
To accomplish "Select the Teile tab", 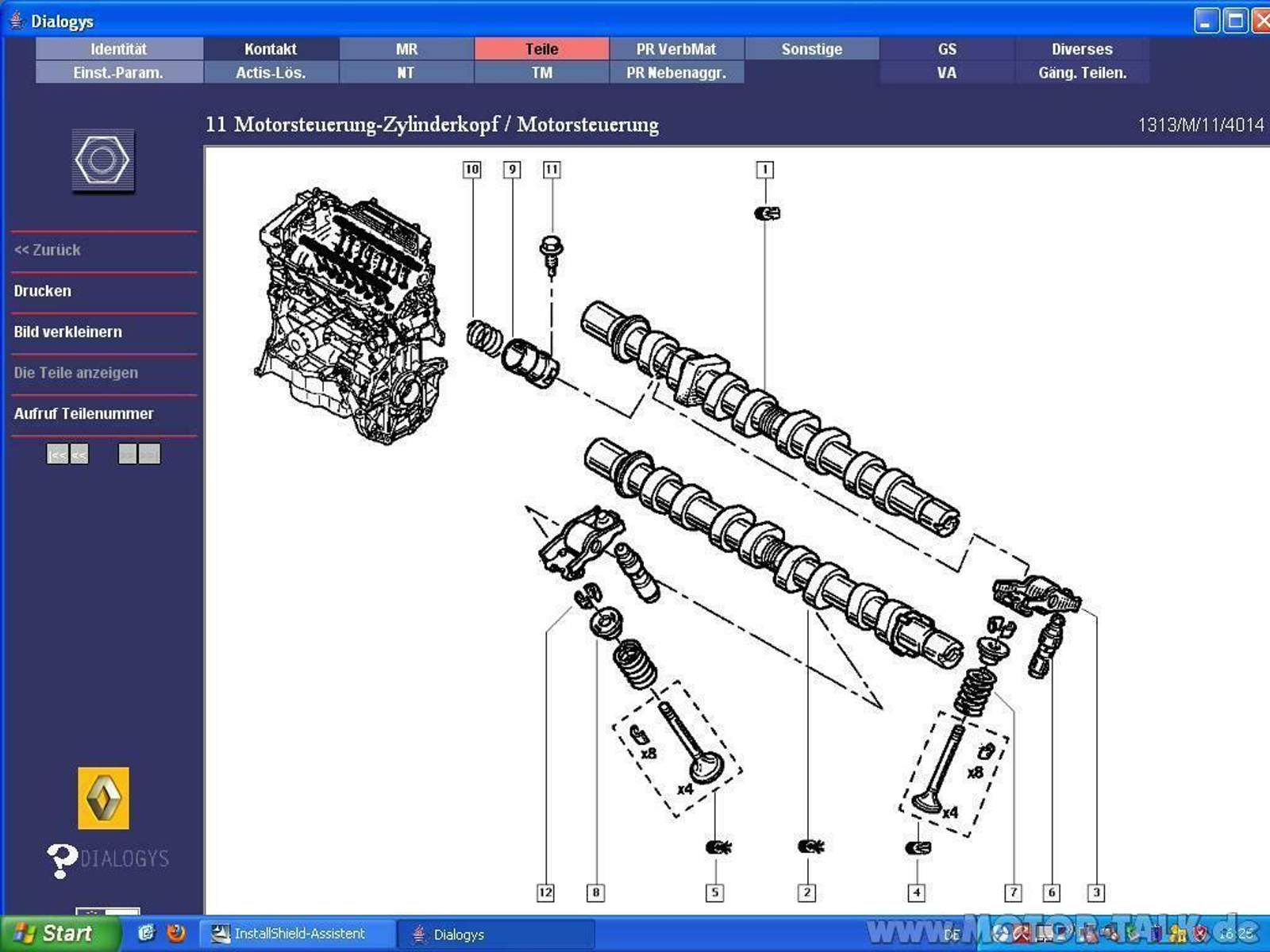I will point(542,48).
